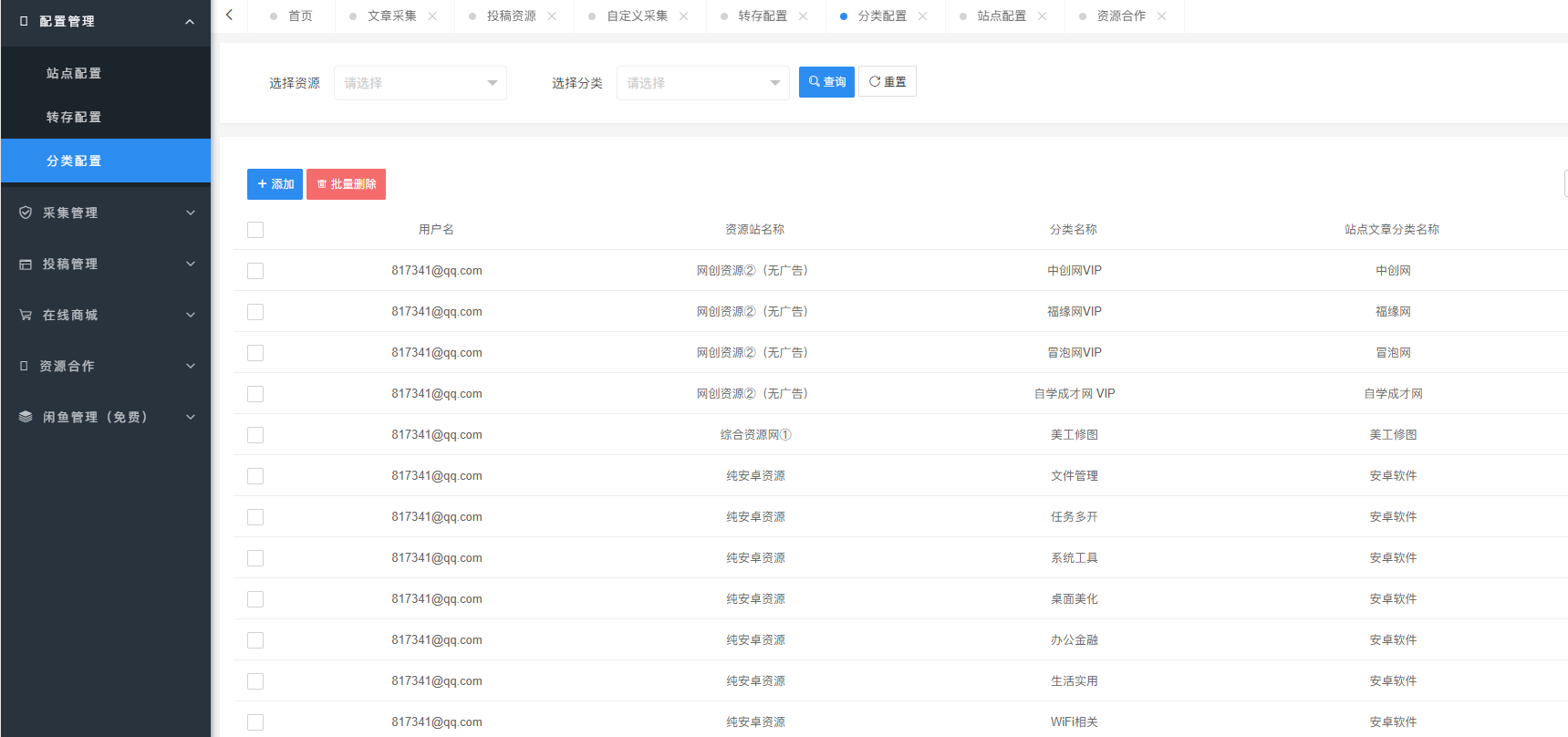
Task: Close the 文章采集 tab
Action: (432, 16)
